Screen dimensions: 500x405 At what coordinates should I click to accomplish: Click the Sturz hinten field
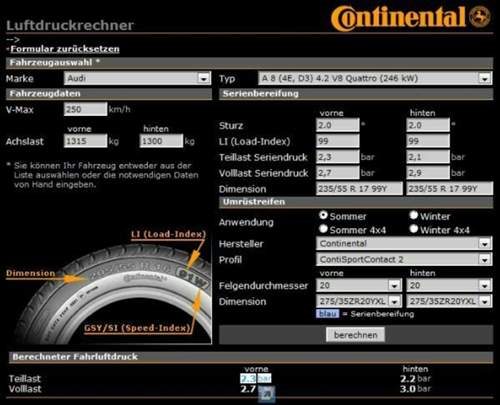tap(428, 125)
